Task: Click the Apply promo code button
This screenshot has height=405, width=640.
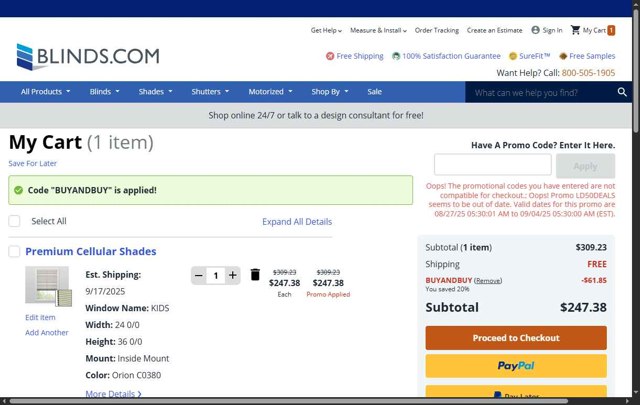Action: 585,166
